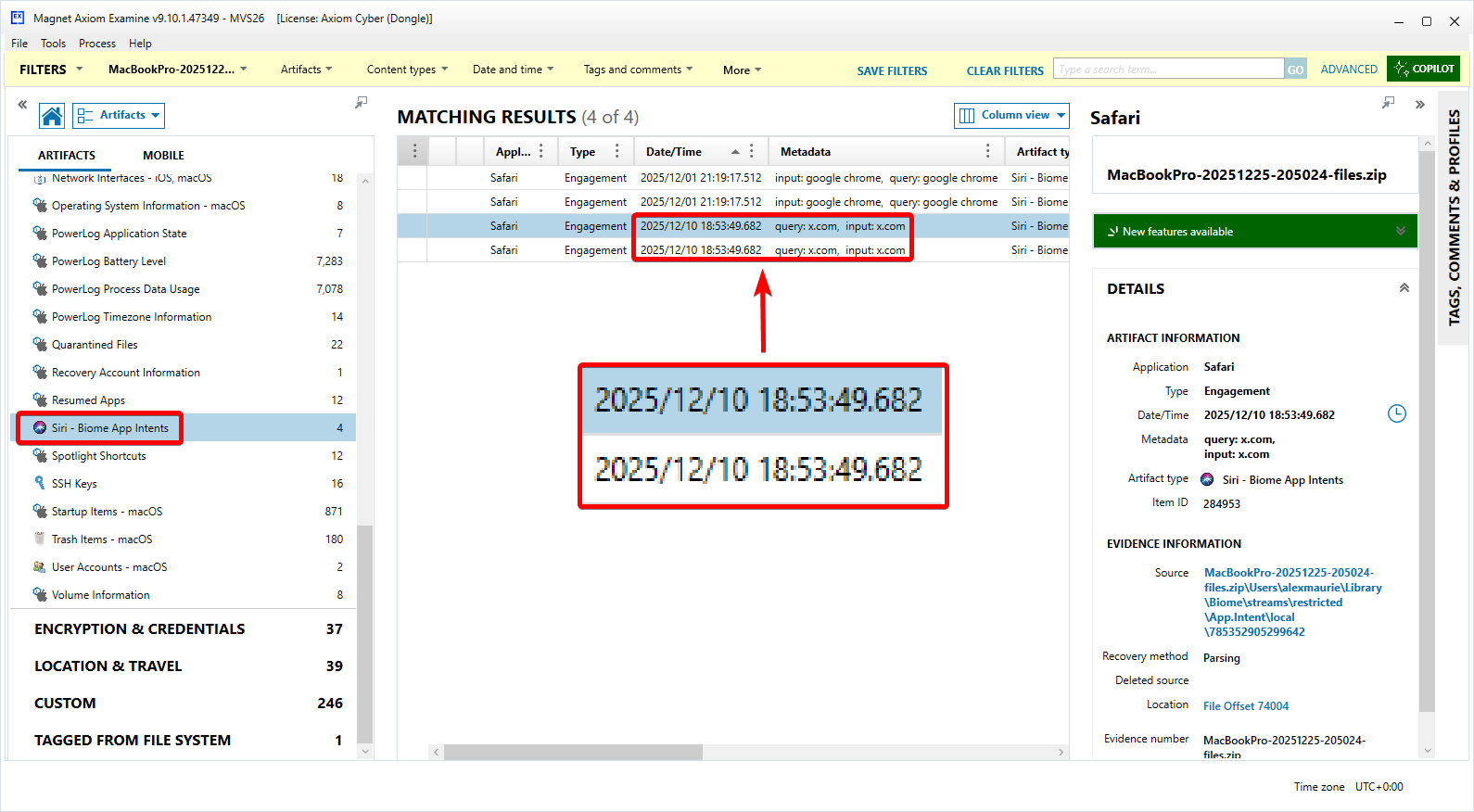Screen dimensions: 1474x812
Task: Click the Trash Items - macOS icon
Action: [40, 539]
